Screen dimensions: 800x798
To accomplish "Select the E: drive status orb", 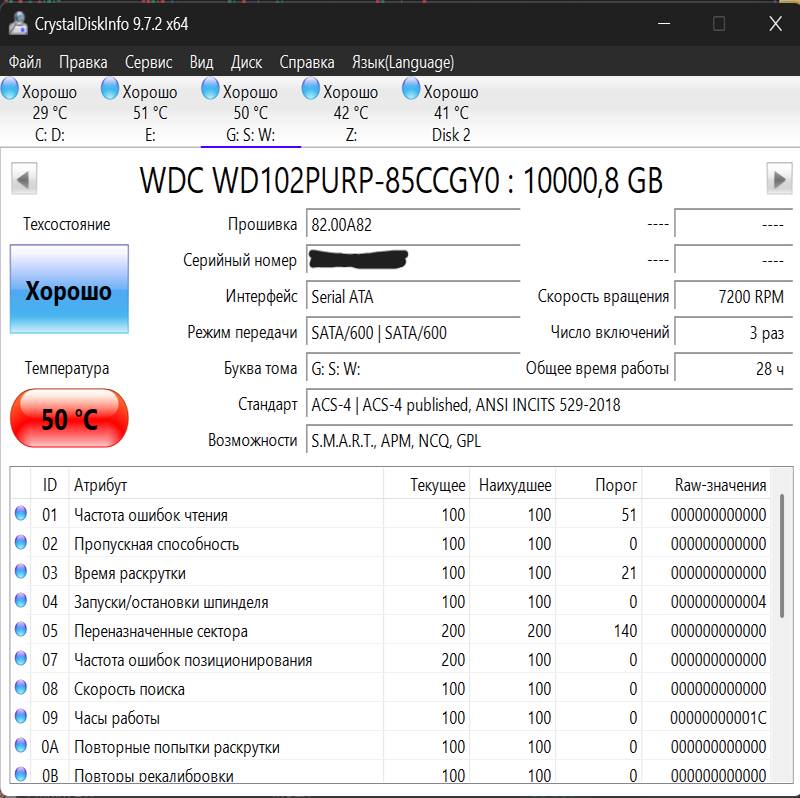I will coord(111,90).
